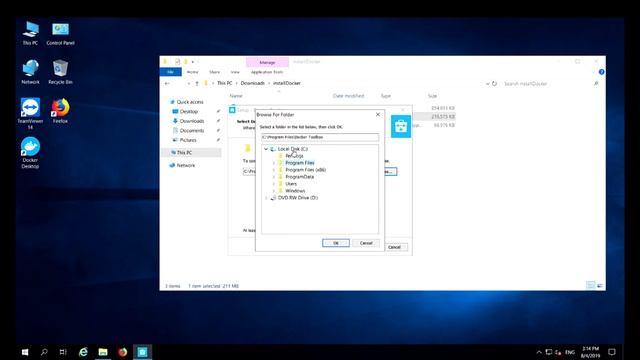Open address bar history dropdown

click(487, 84)
